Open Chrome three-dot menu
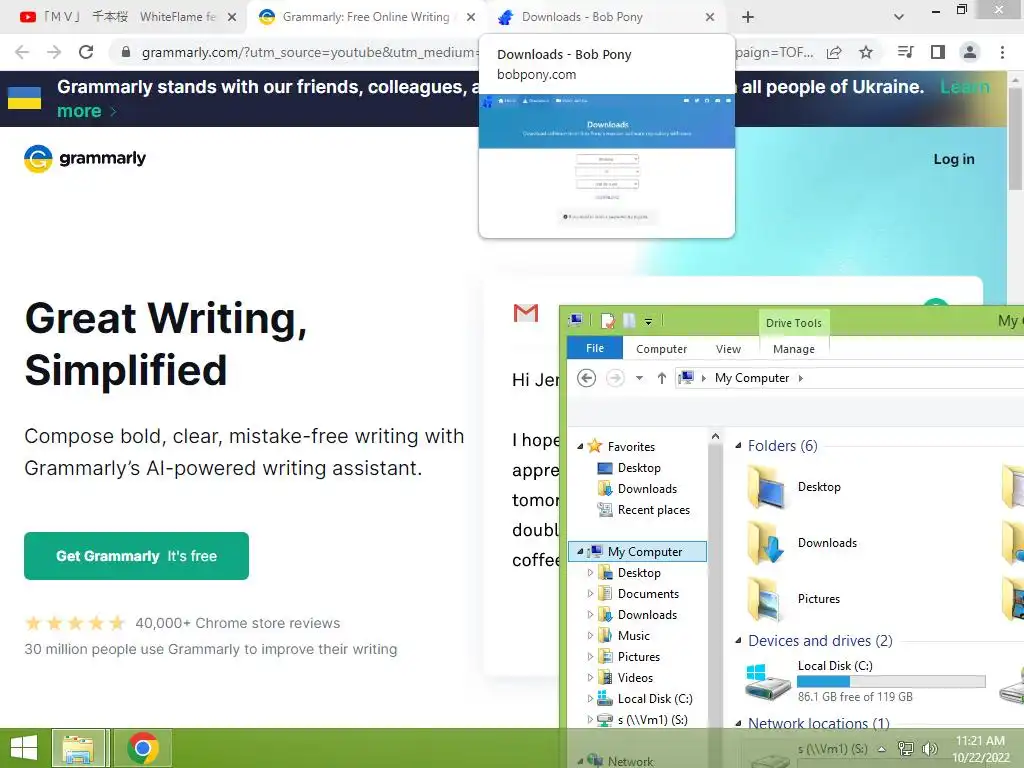 click(x=1002, y=52)
